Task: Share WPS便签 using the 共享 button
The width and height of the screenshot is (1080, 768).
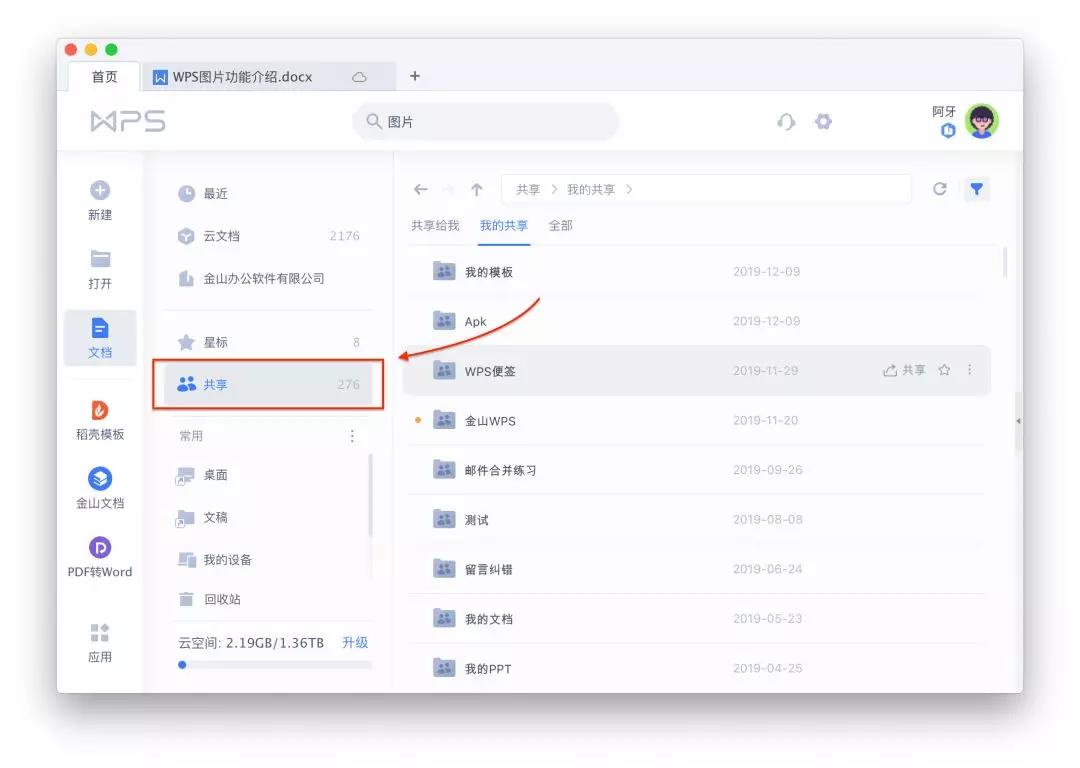Action: pyautogui.click(x=905, y=369)
